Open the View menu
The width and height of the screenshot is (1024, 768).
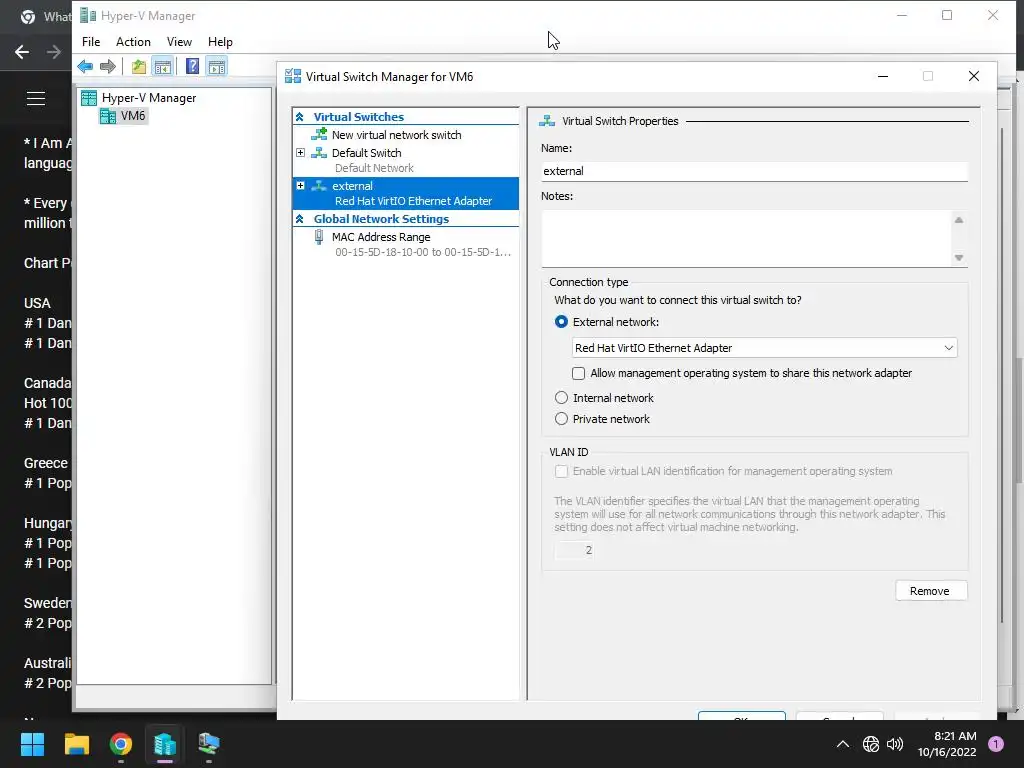pos(179,42)
